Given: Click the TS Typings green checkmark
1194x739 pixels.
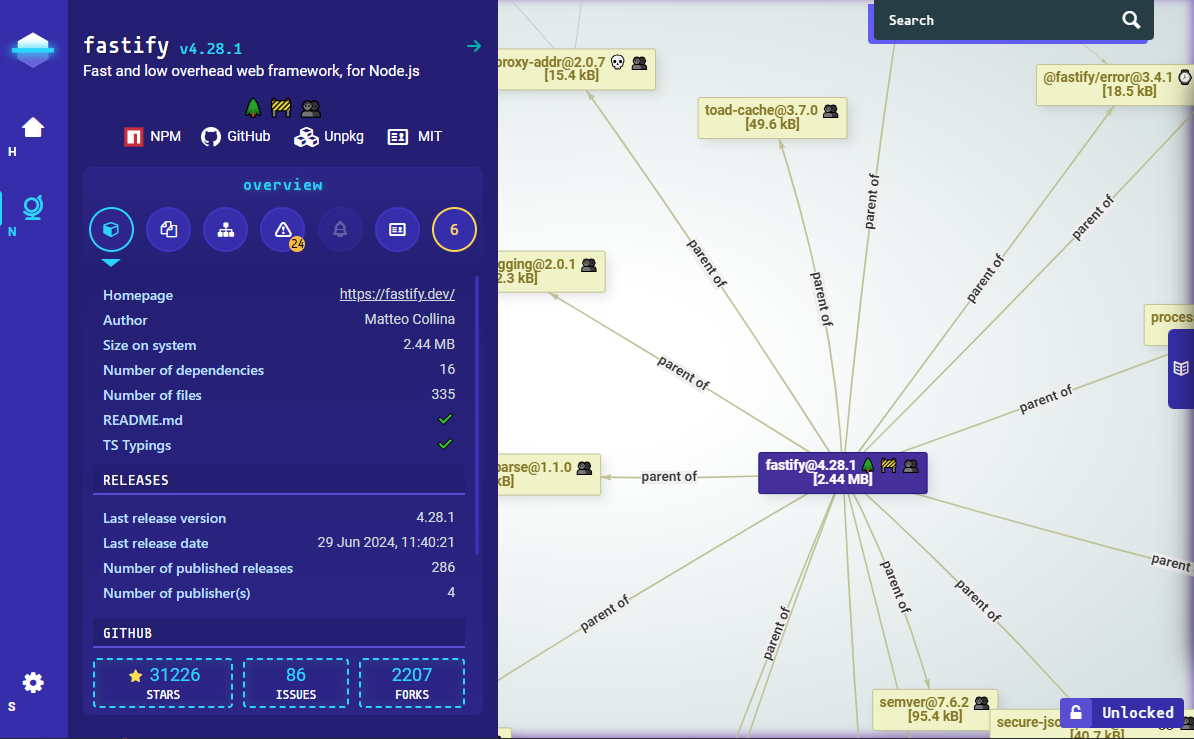Looking at the screenshot, I should [445, 444].
